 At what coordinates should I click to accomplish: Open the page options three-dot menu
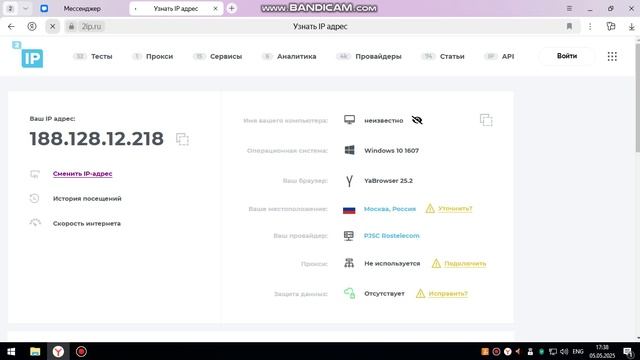590,27
